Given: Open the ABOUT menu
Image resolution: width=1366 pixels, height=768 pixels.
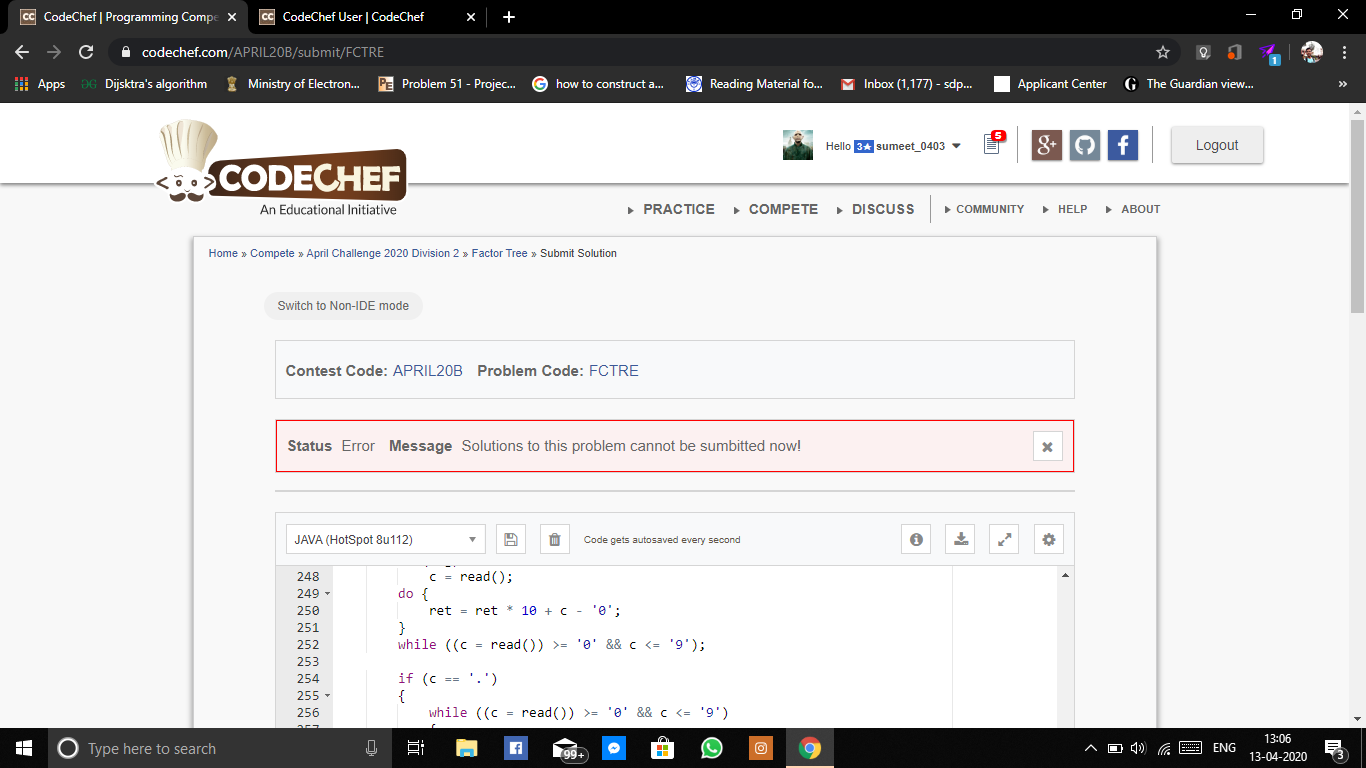Looking at the screenshot, I should pyautogui.click(x=1140, y=209).
